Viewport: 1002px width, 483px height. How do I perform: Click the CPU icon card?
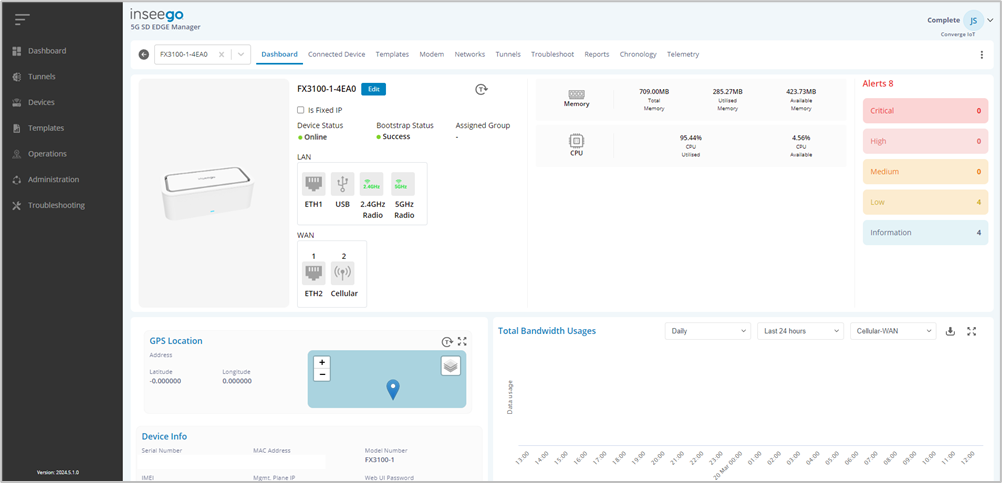[x=576, y=145]
